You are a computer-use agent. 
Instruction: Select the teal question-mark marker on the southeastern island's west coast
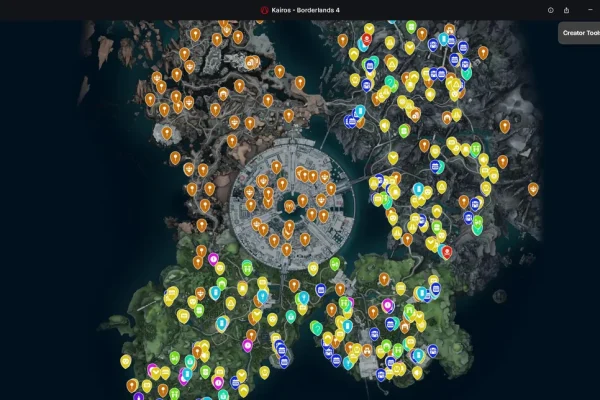click(x=317, y=328)
